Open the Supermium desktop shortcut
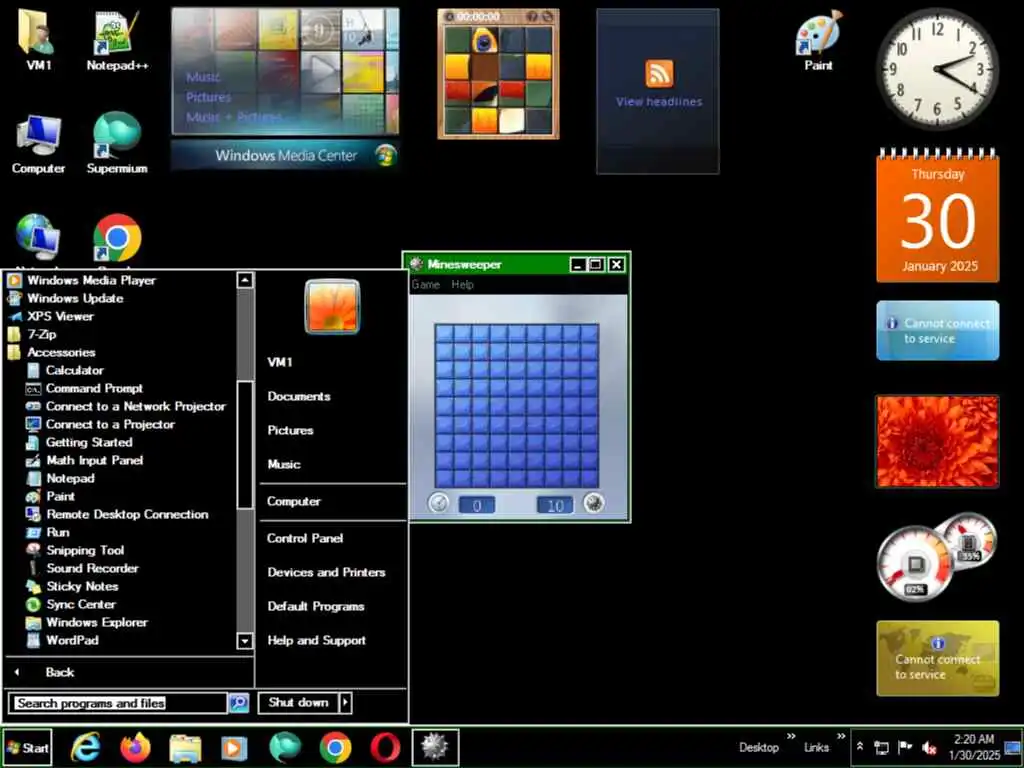Viewport: 1024px width, 768px height. (x=117, y=143)
